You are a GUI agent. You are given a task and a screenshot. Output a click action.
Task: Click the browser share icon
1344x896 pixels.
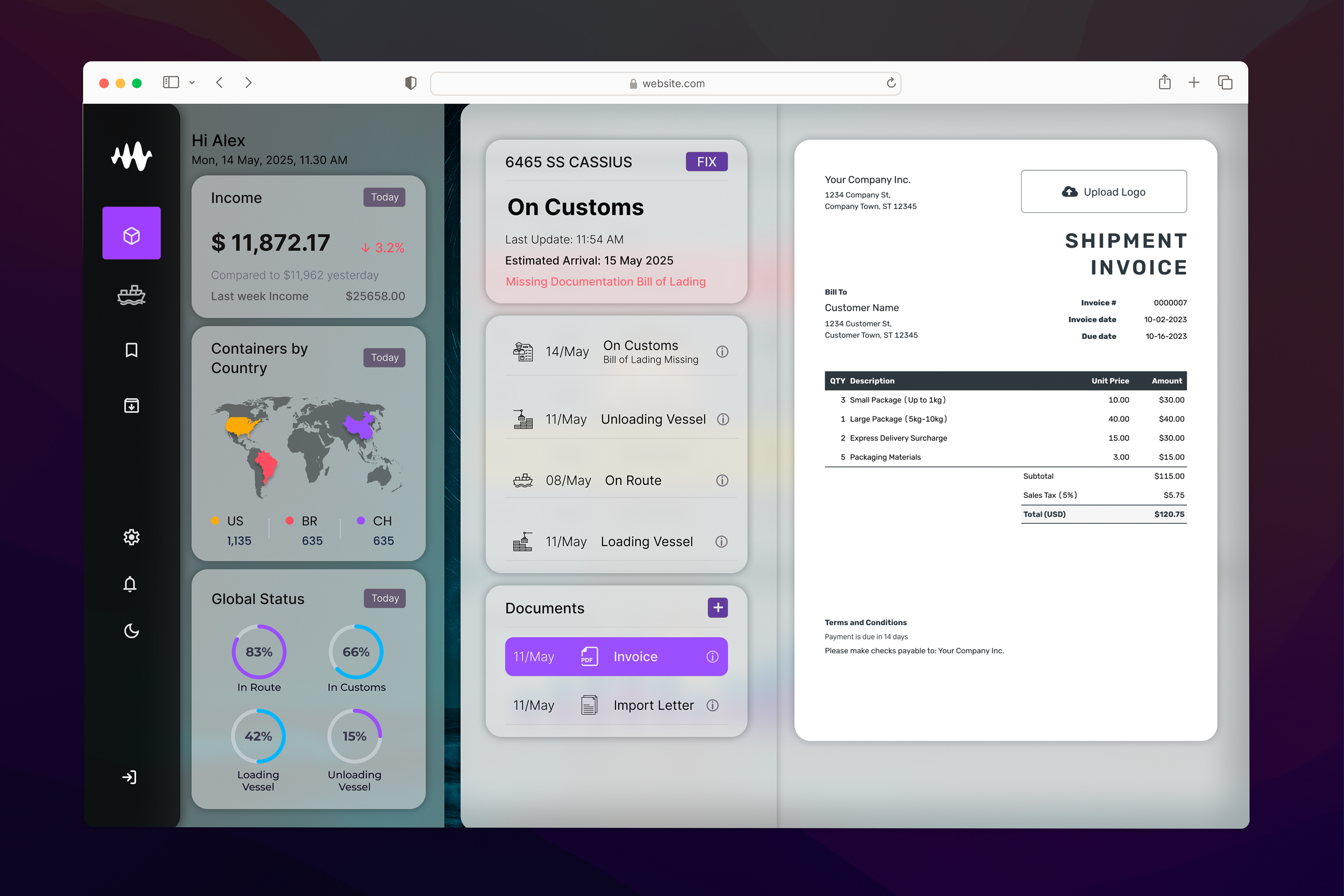click(x=1164, y=82)
